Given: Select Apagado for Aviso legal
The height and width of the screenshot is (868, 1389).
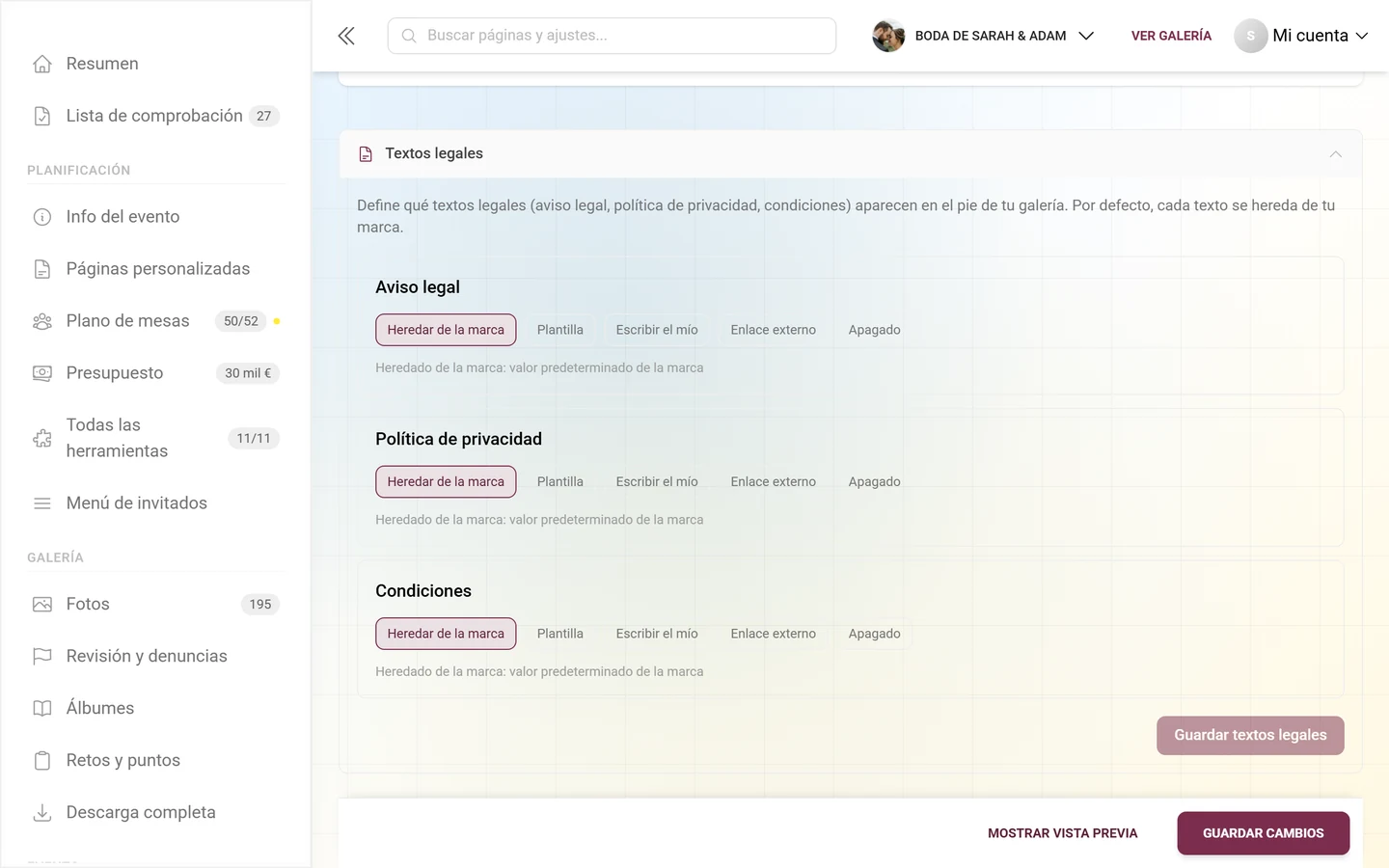Looking at the screenshot, I should click(x=875, y=330).
